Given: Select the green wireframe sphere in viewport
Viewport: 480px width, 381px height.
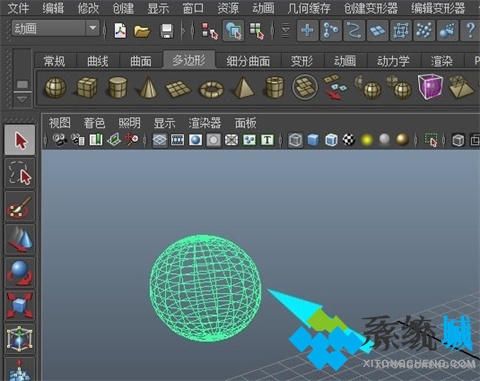Looking at the screenshot, I should point(205,289).
